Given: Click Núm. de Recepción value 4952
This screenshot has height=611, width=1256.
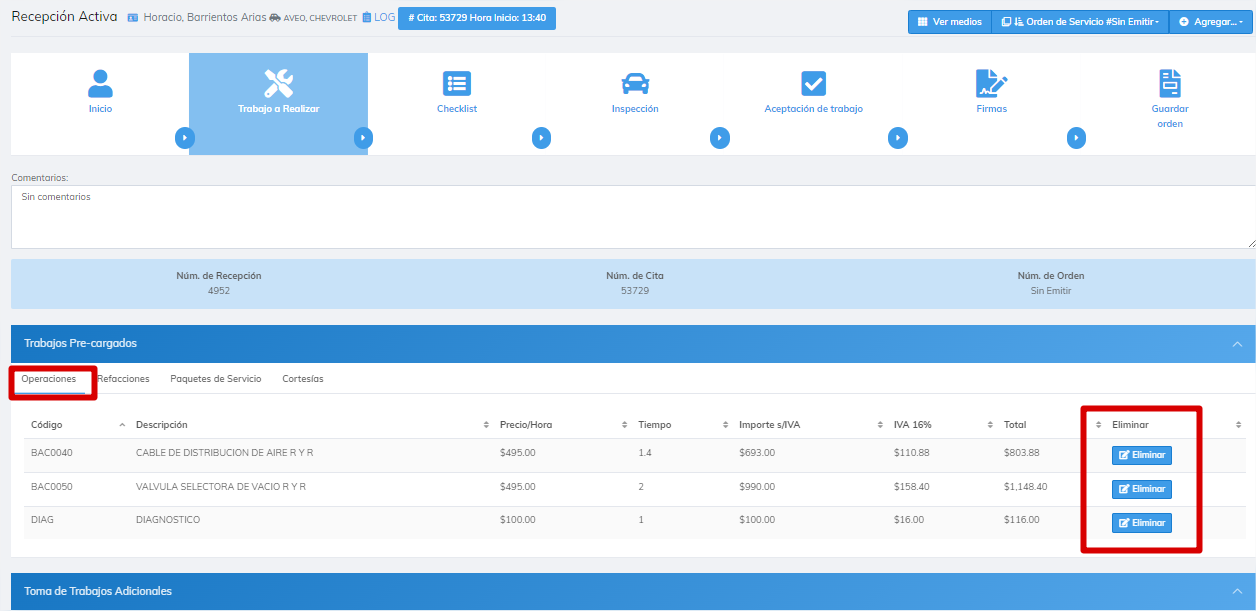Looking at the screenshot, I should tap(219, 291).
